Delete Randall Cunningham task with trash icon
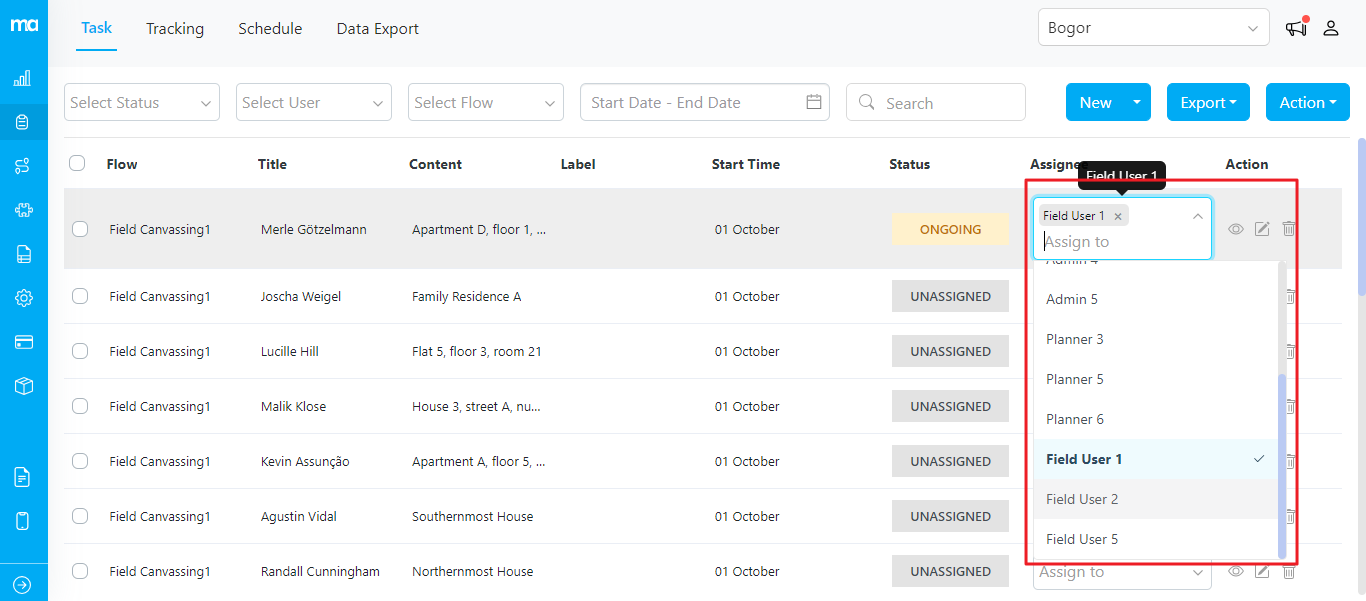 1289,571
